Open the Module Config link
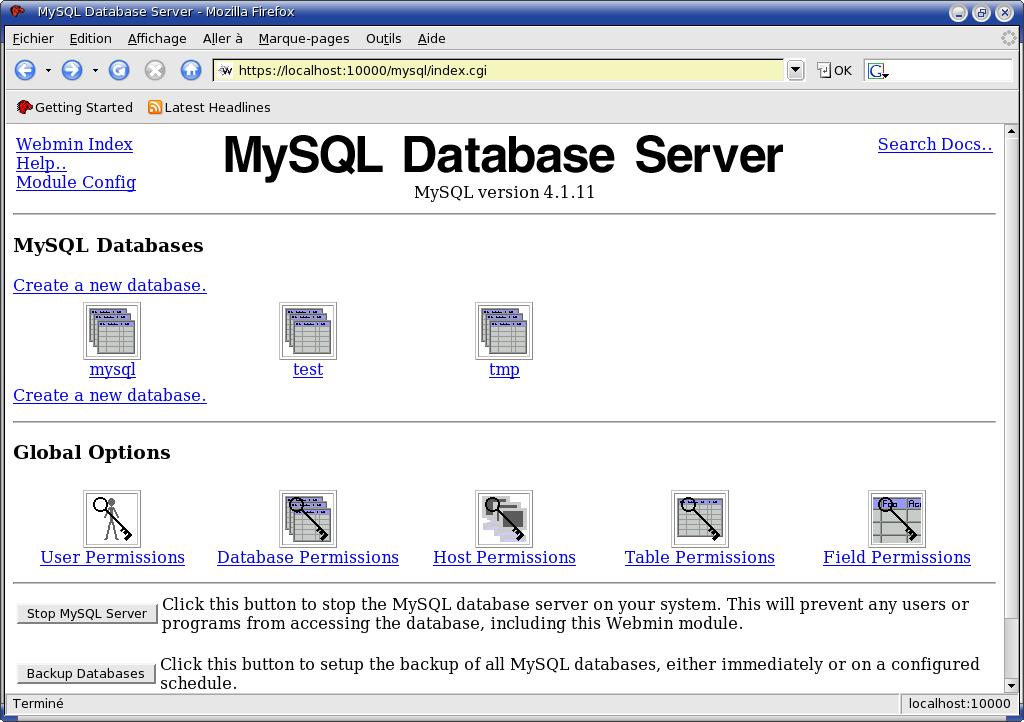Image resolution: width=1024 pixels, height=722 pixels. [76, 182]
